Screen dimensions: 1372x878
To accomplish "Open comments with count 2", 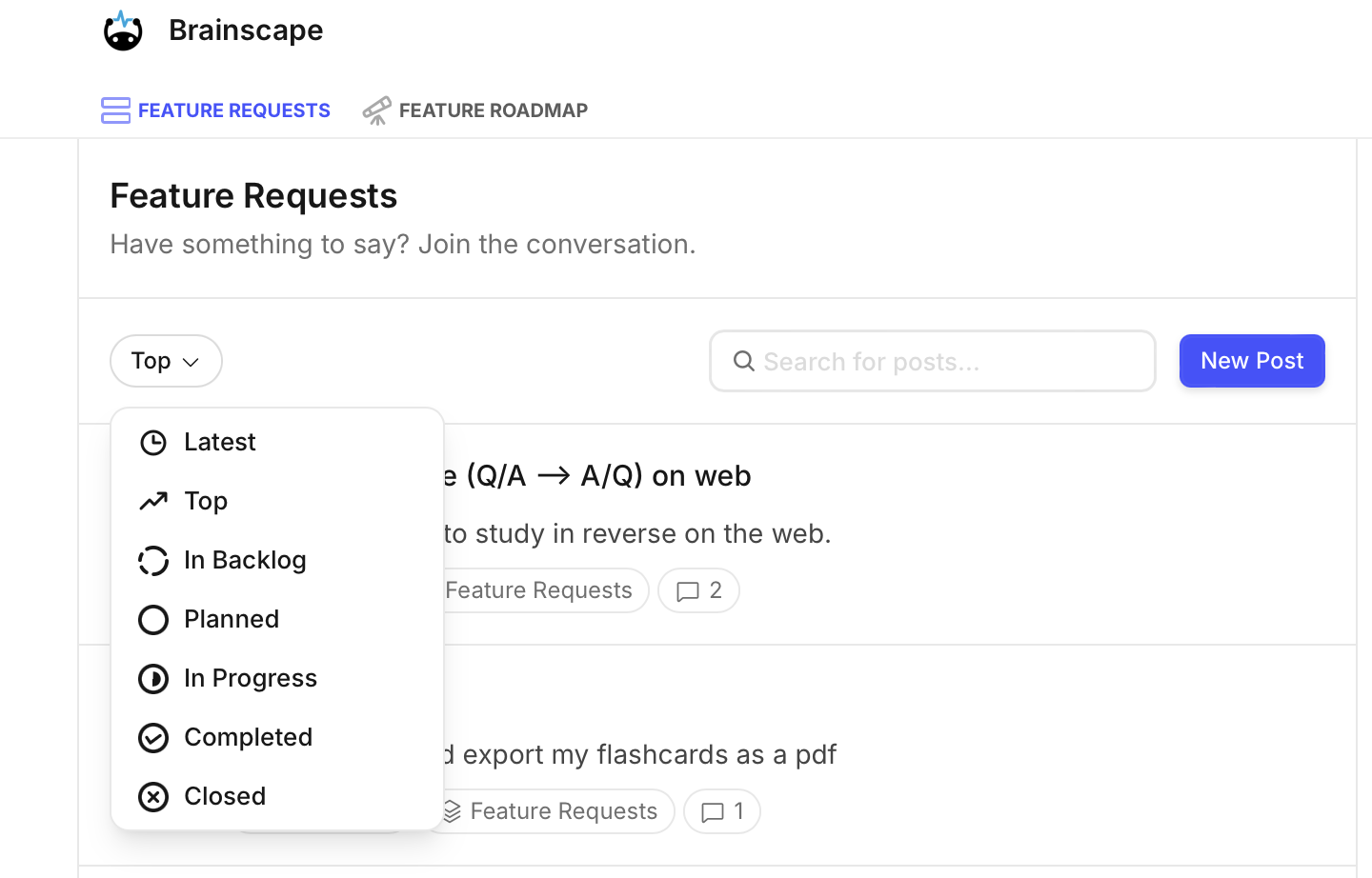I will point(698,590).
